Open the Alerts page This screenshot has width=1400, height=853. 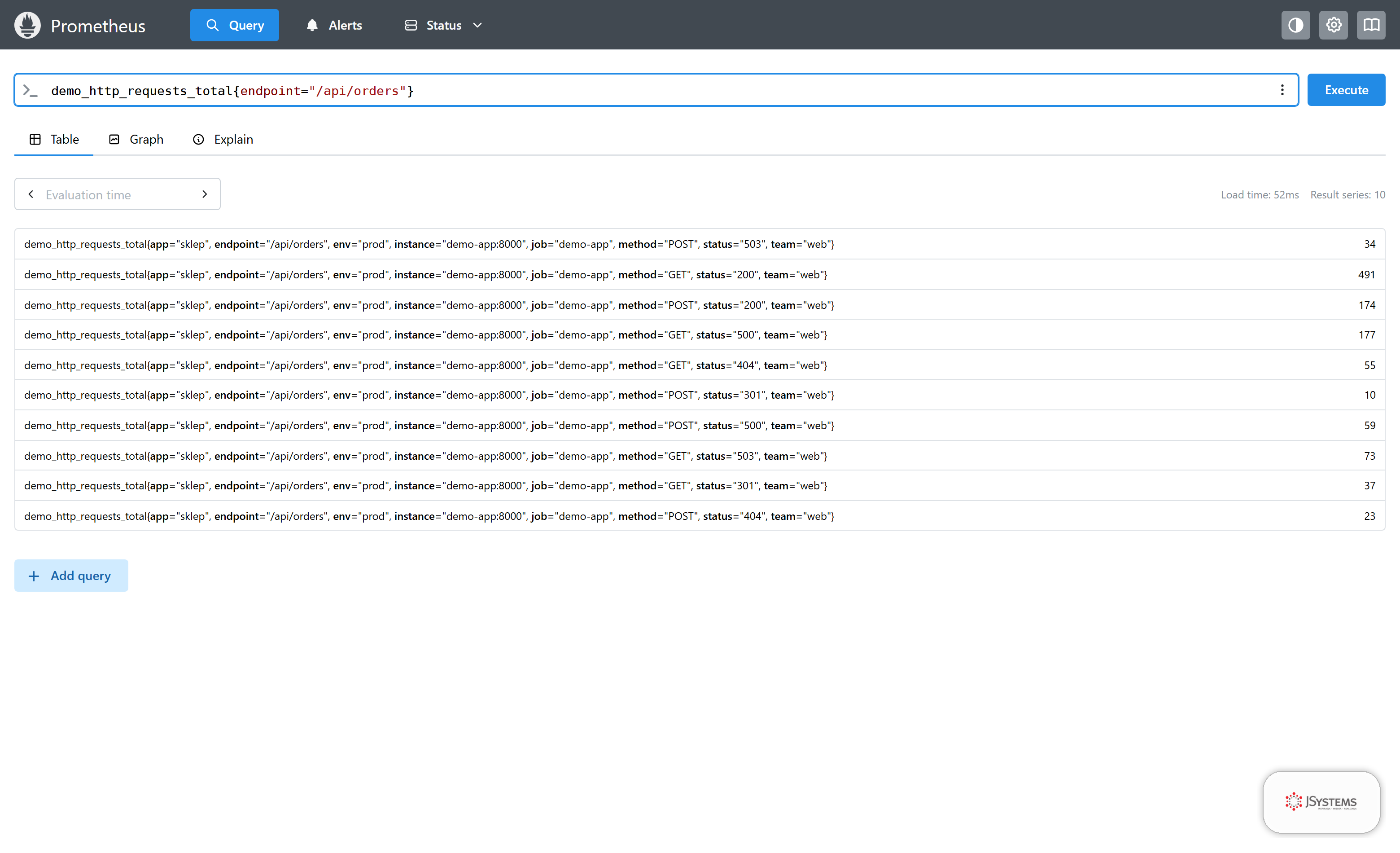pos(334,25)
